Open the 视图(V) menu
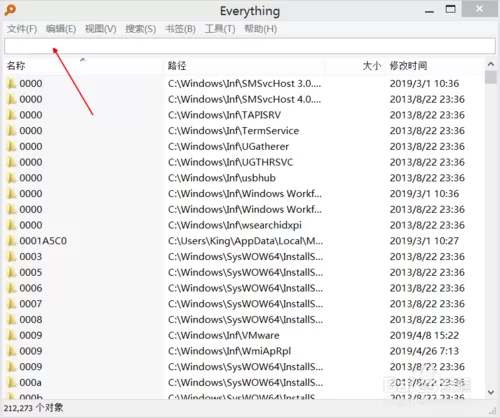 (x=101, y=29)
